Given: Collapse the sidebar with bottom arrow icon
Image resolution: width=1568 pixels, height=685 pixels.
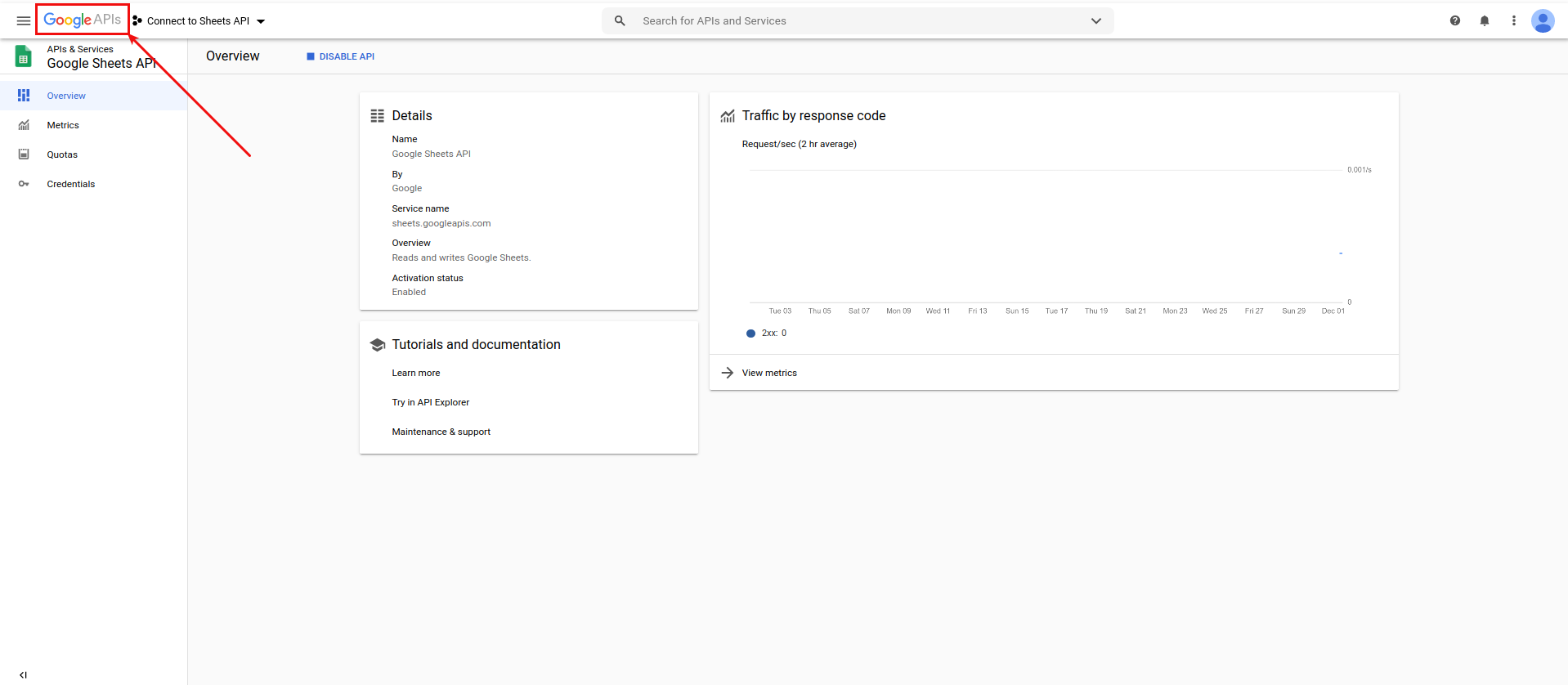Looking at the screenshot, I should [x=23, y=675].
